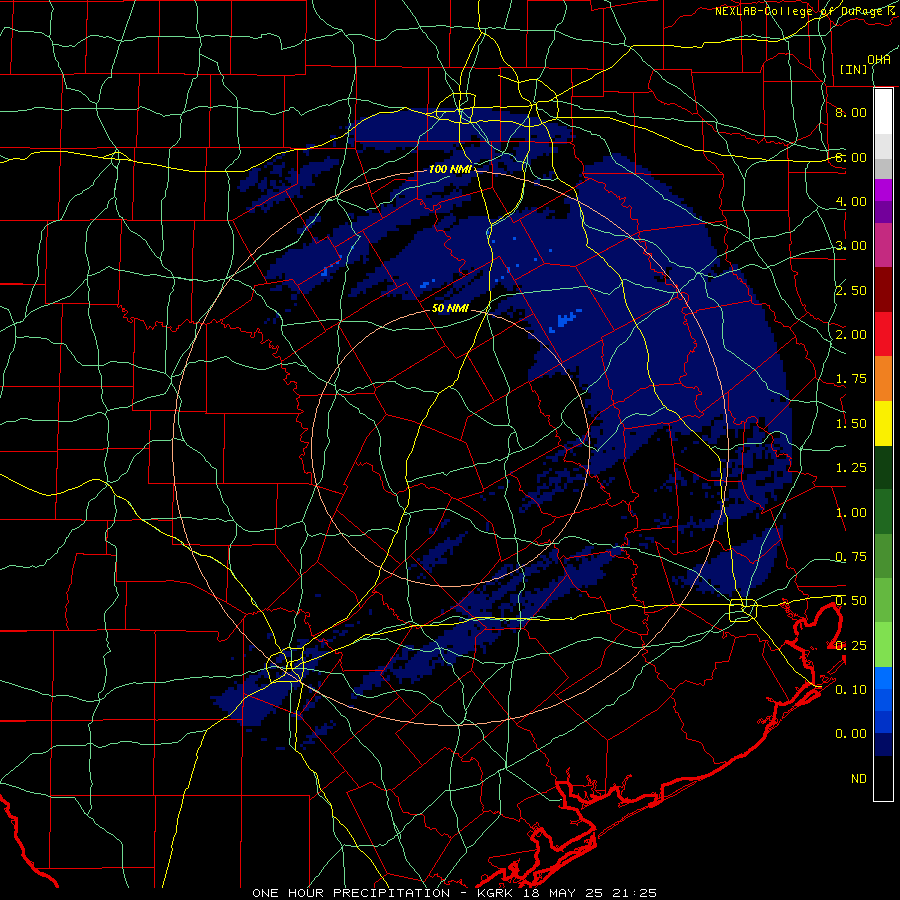Click the '1.75' legend value
This screenshot has width=900, height=900.
851,379
